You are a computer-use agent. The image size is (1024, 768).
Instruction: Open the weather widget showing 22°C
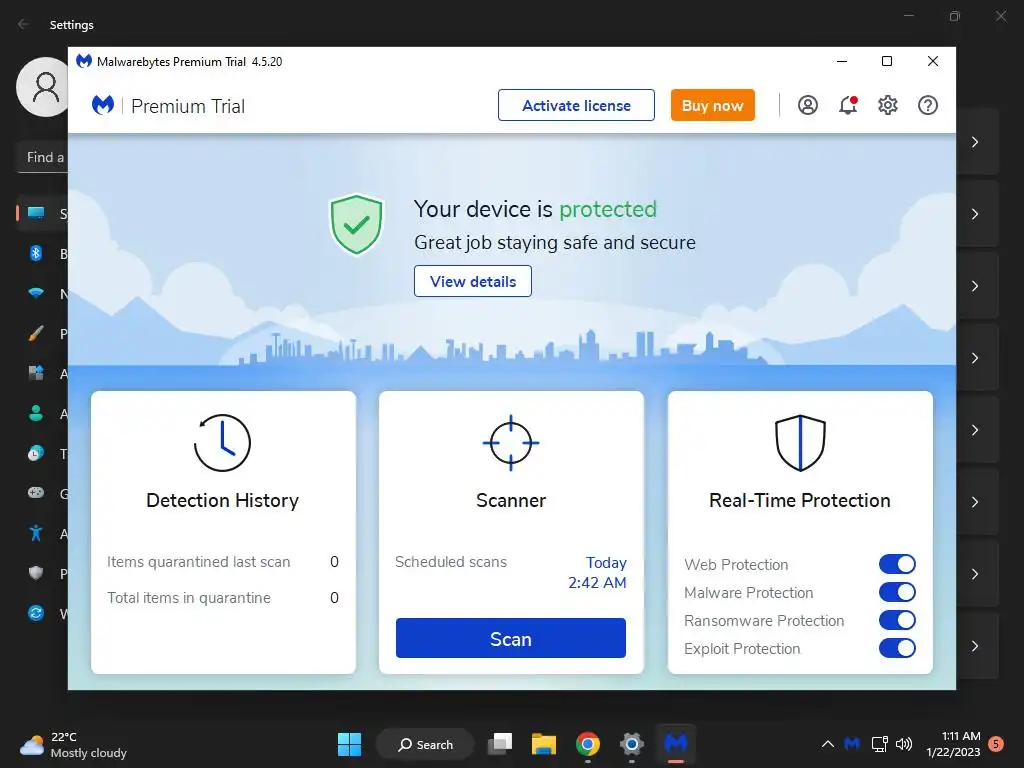(x=74, y=744)
